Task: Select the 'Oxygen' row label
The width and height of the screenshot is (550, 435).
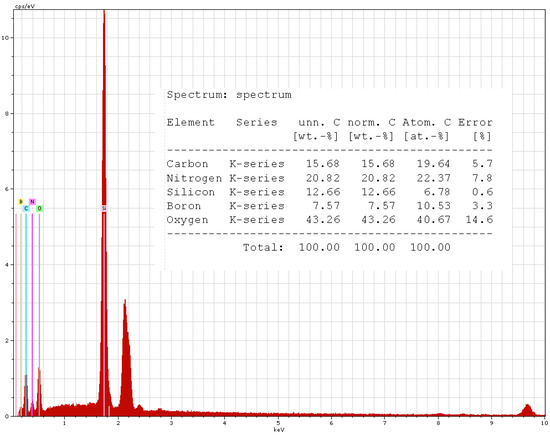Action: [187, 220]
